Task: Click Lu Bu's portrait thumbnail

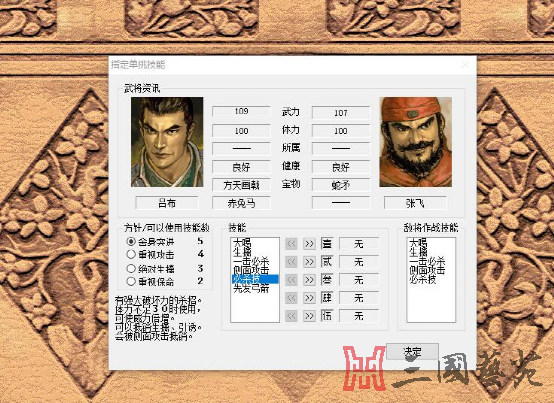Action: 167,142
